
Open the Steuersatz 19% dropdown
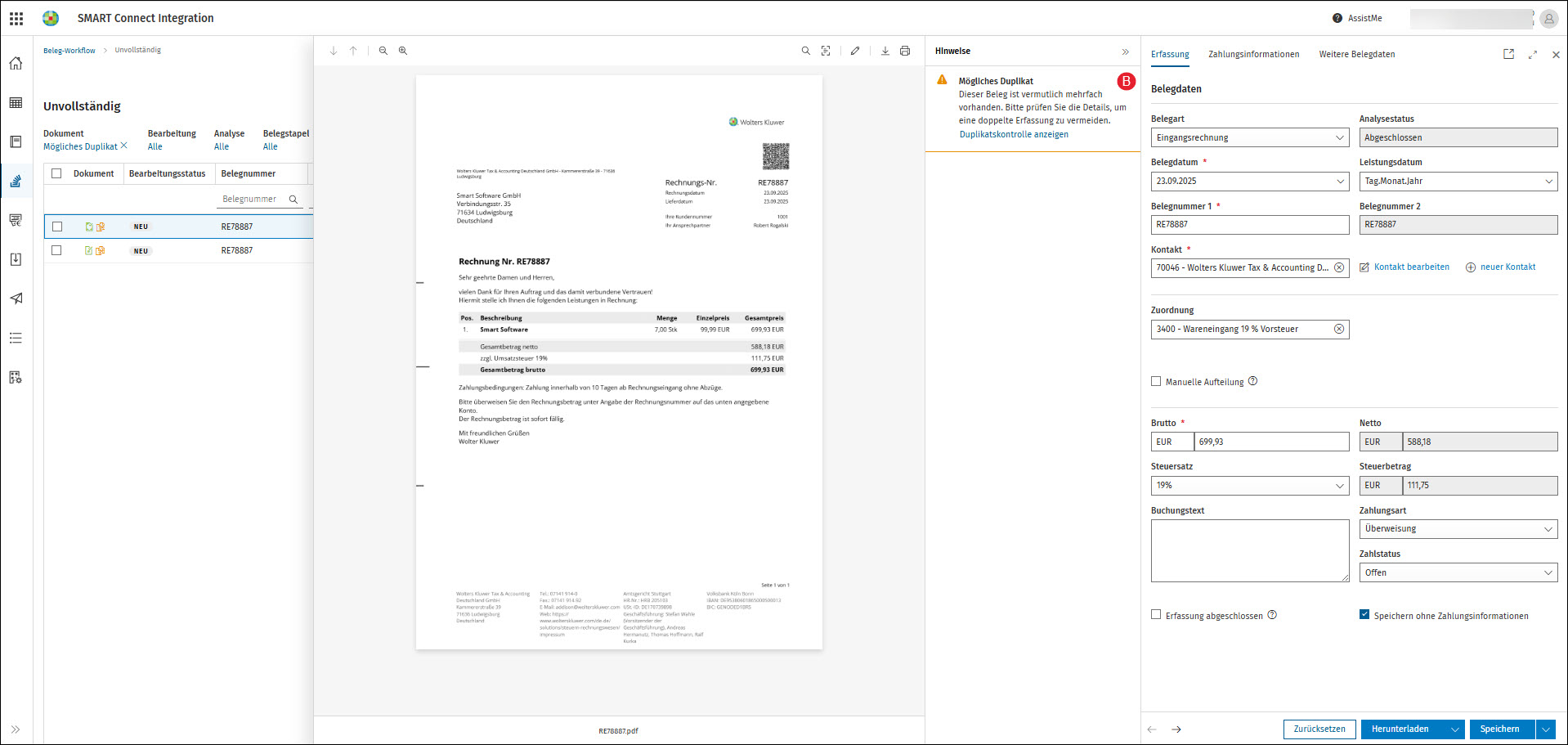(1250, 485)
